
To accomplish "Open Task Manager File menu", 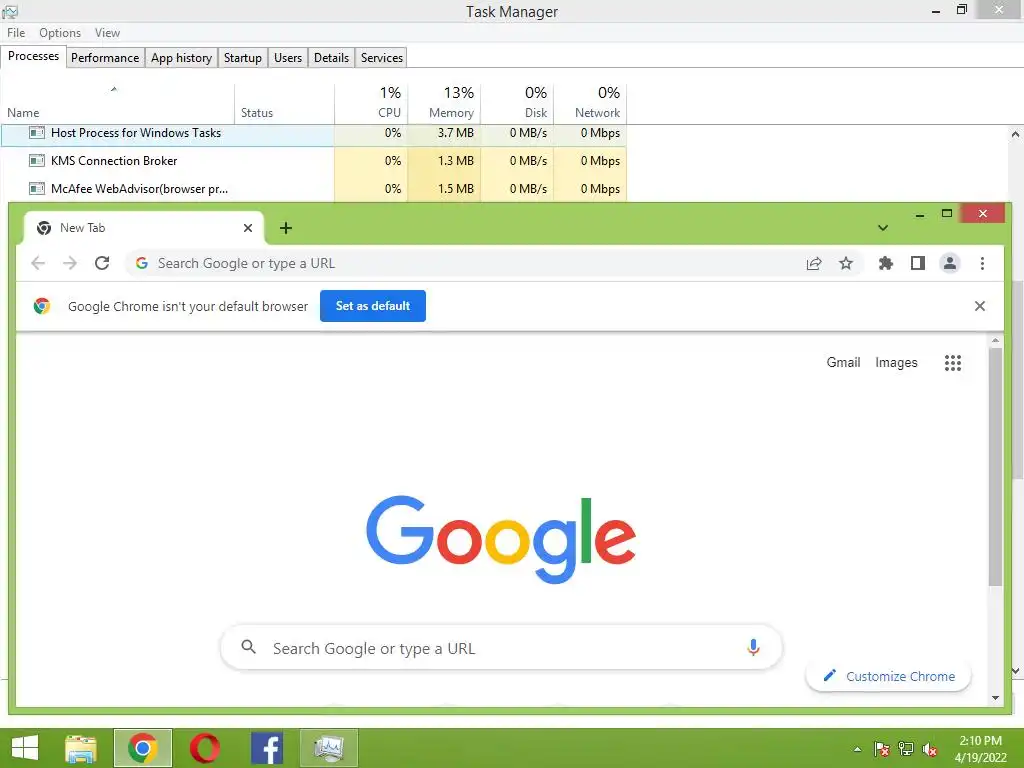I will point(16,33).
